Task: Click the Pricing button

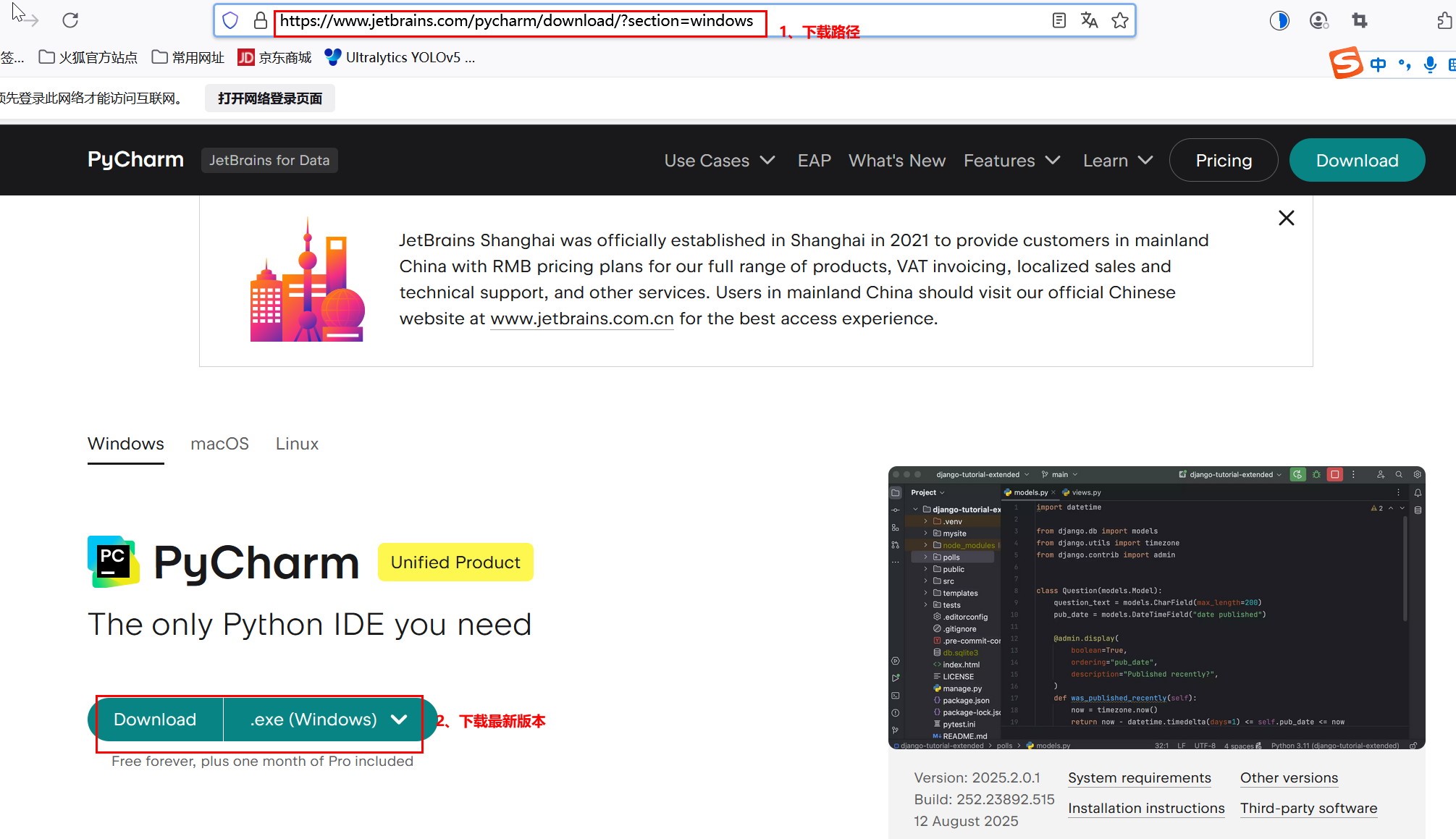Action: click(x=1223, y=161)
